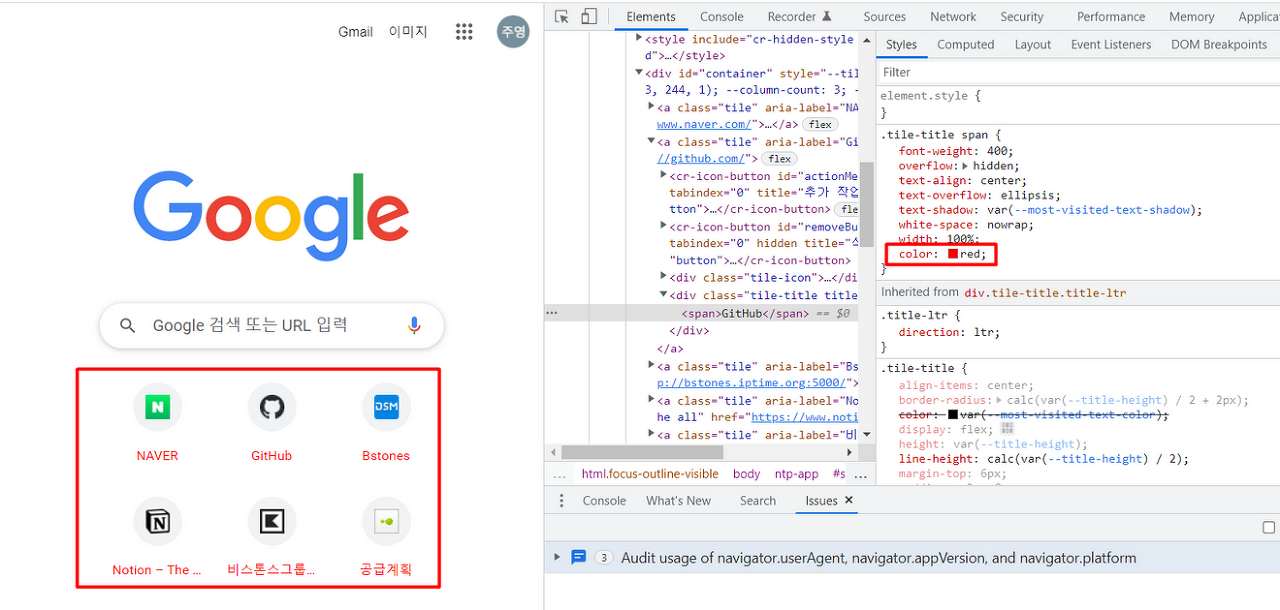Click the Gmail link
Viewport: 1280px width, 610px height.
point(355,32)
